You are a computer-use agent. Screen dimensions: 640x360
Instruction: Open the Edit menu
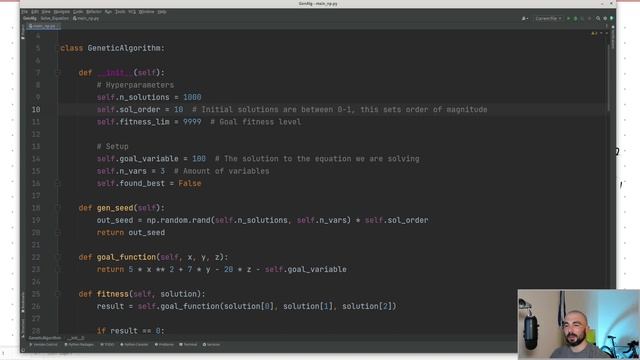[35, 12]
